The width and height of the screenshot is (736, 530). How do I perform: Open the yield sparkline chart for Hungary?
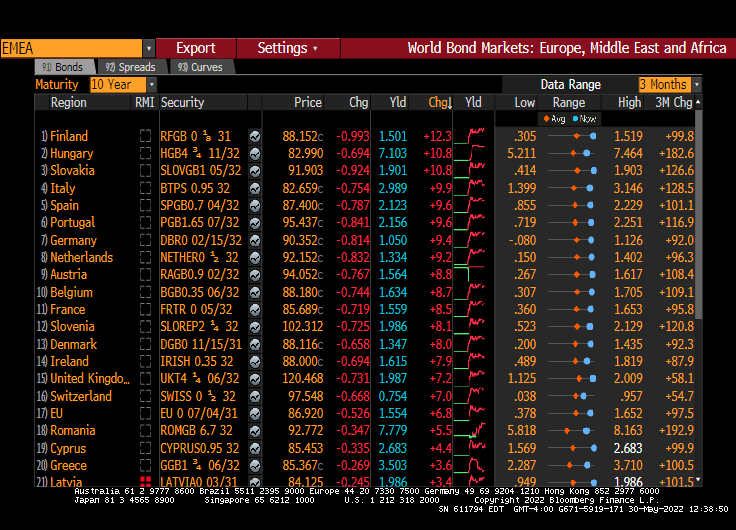(x=475, y=153)
